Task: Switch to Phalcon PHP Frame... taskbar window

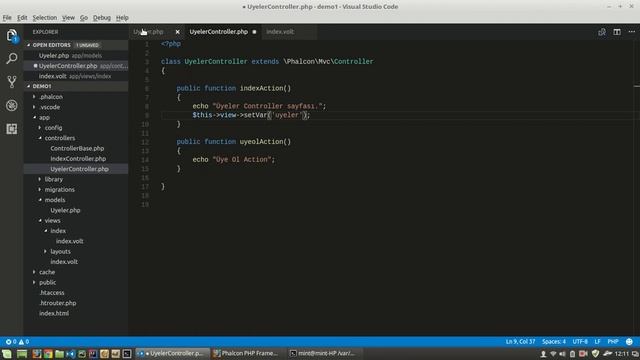Action: coord(246,353)
